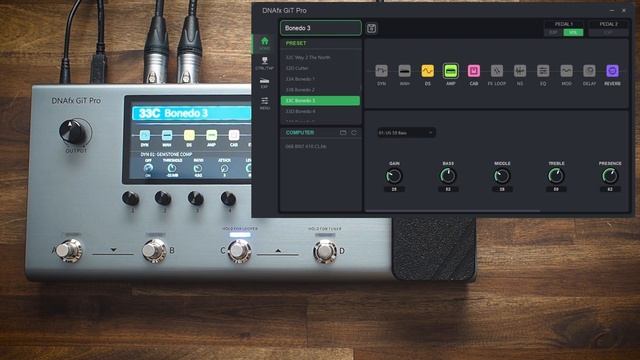Adjust the MIDDLE knob

point(502,176)
